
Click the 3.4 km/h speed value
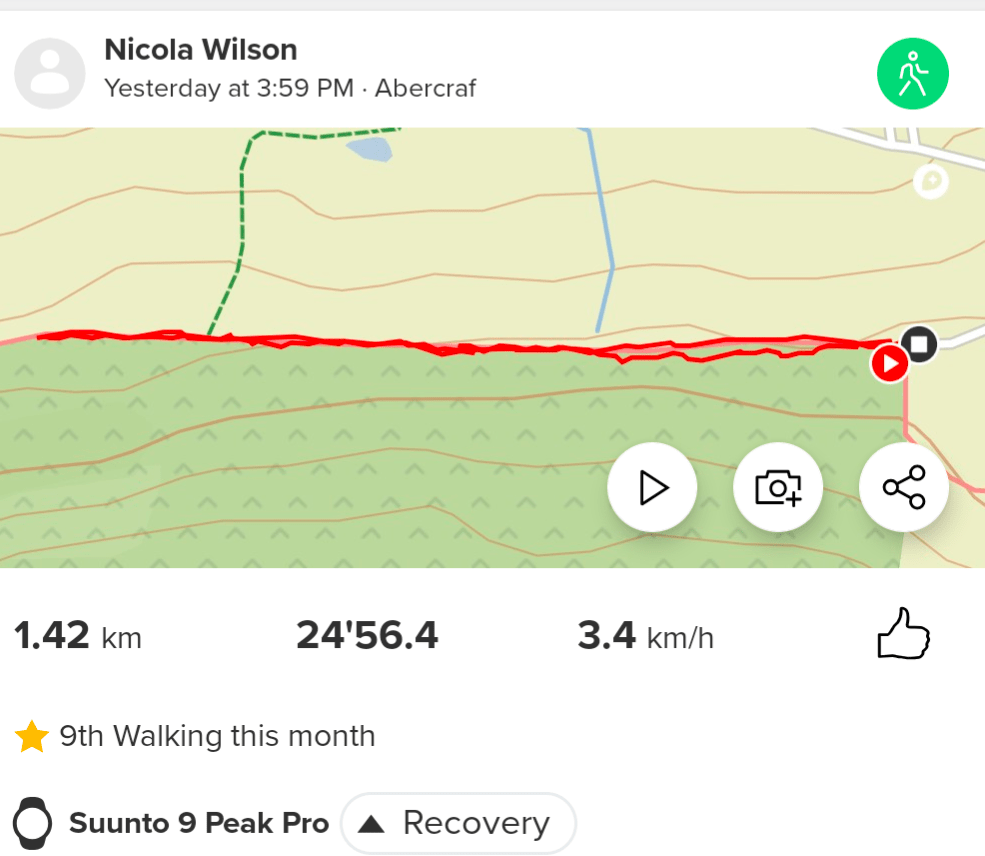[x=645, y=635]
